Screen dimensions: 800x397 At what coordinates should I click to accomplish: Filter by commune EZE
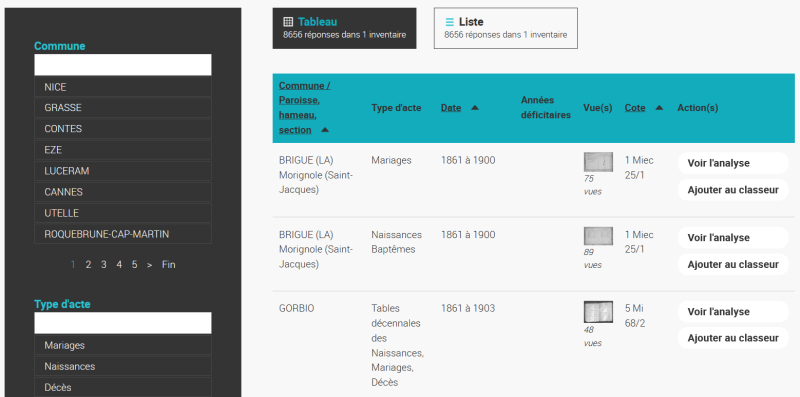click(123, 150)
